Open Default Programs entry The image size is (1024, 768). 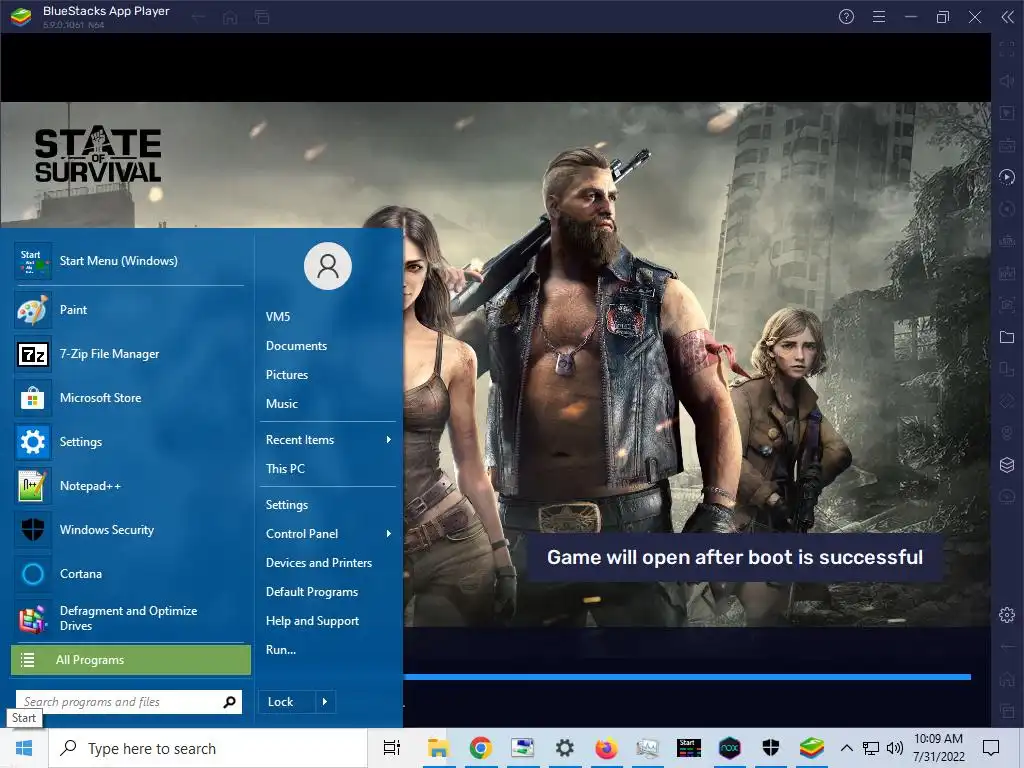(312, 592)
